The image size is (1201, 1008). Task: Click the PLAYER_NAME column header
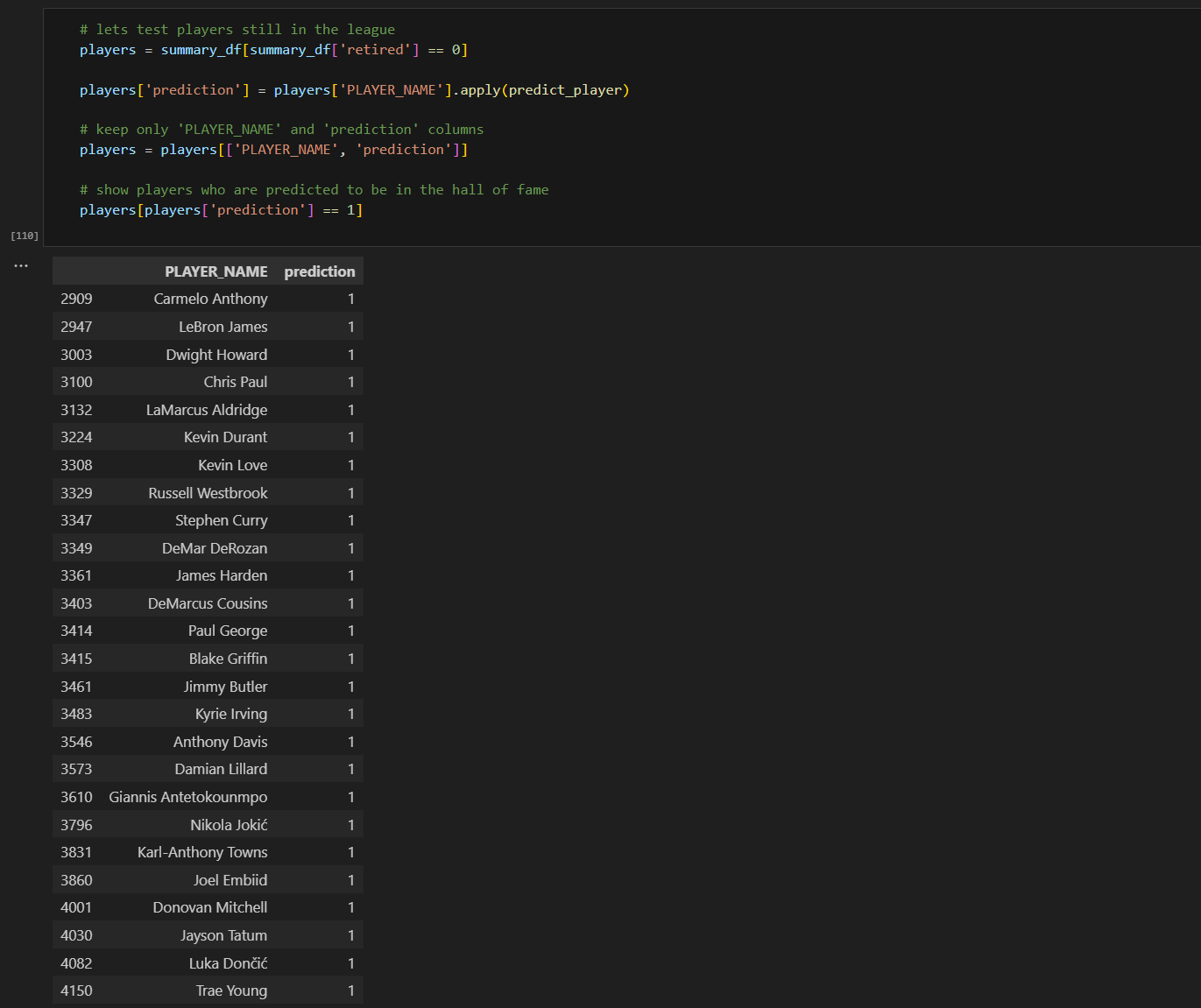pos(216,271)
